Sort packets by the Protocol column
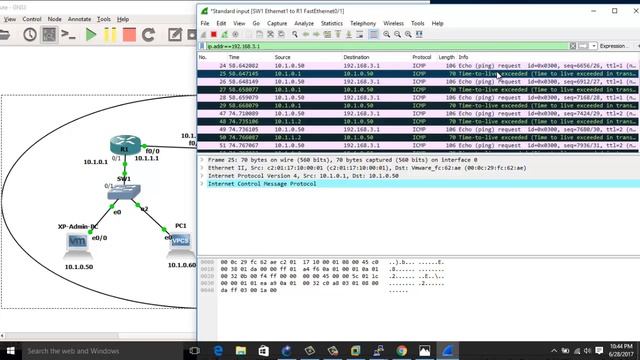 tap(422, 57)
